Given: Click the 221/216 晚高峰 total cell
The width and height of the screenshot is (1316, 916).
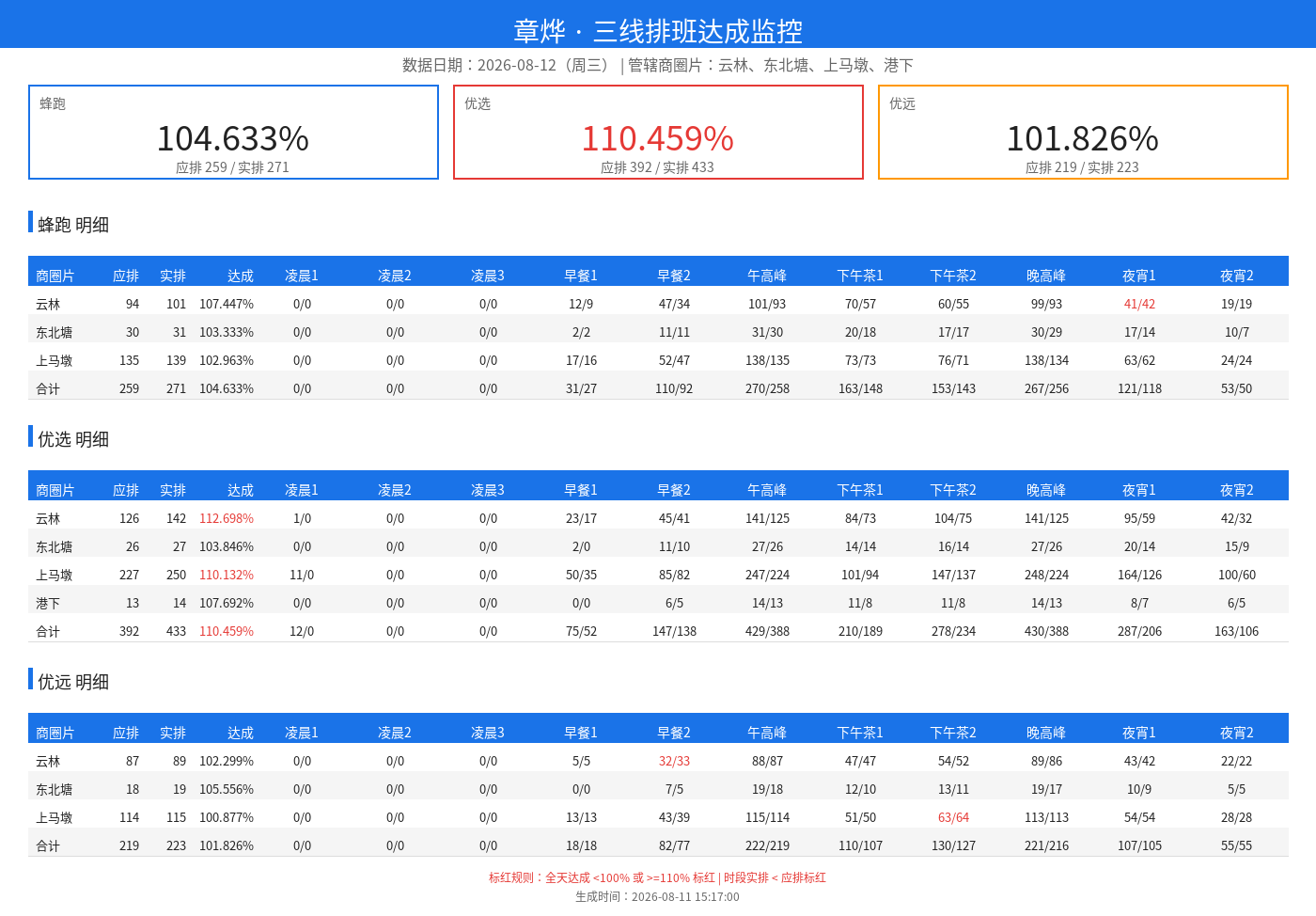Looking at the screenshot, I should point(1046,845).
